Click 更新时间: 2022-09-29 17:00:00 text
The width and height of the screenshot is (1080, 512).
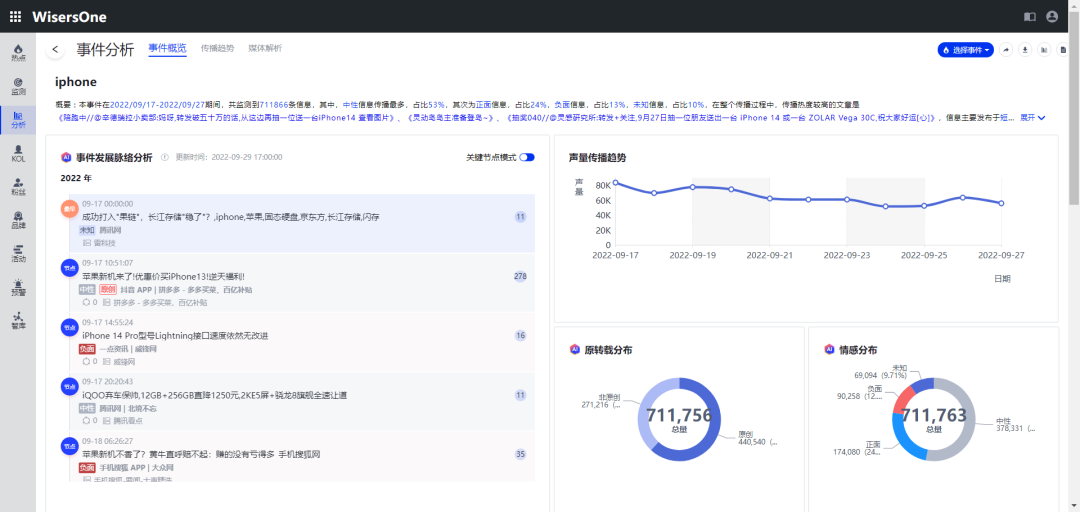point(229,157)
